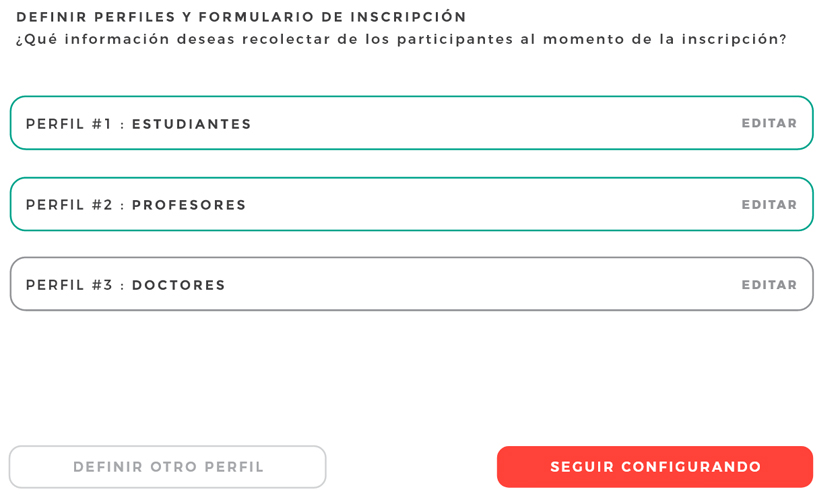The width and height of the screenshot is (840, 500).
Task: Select the 'PERFIL #2' label text
Action: pos(69,205)
